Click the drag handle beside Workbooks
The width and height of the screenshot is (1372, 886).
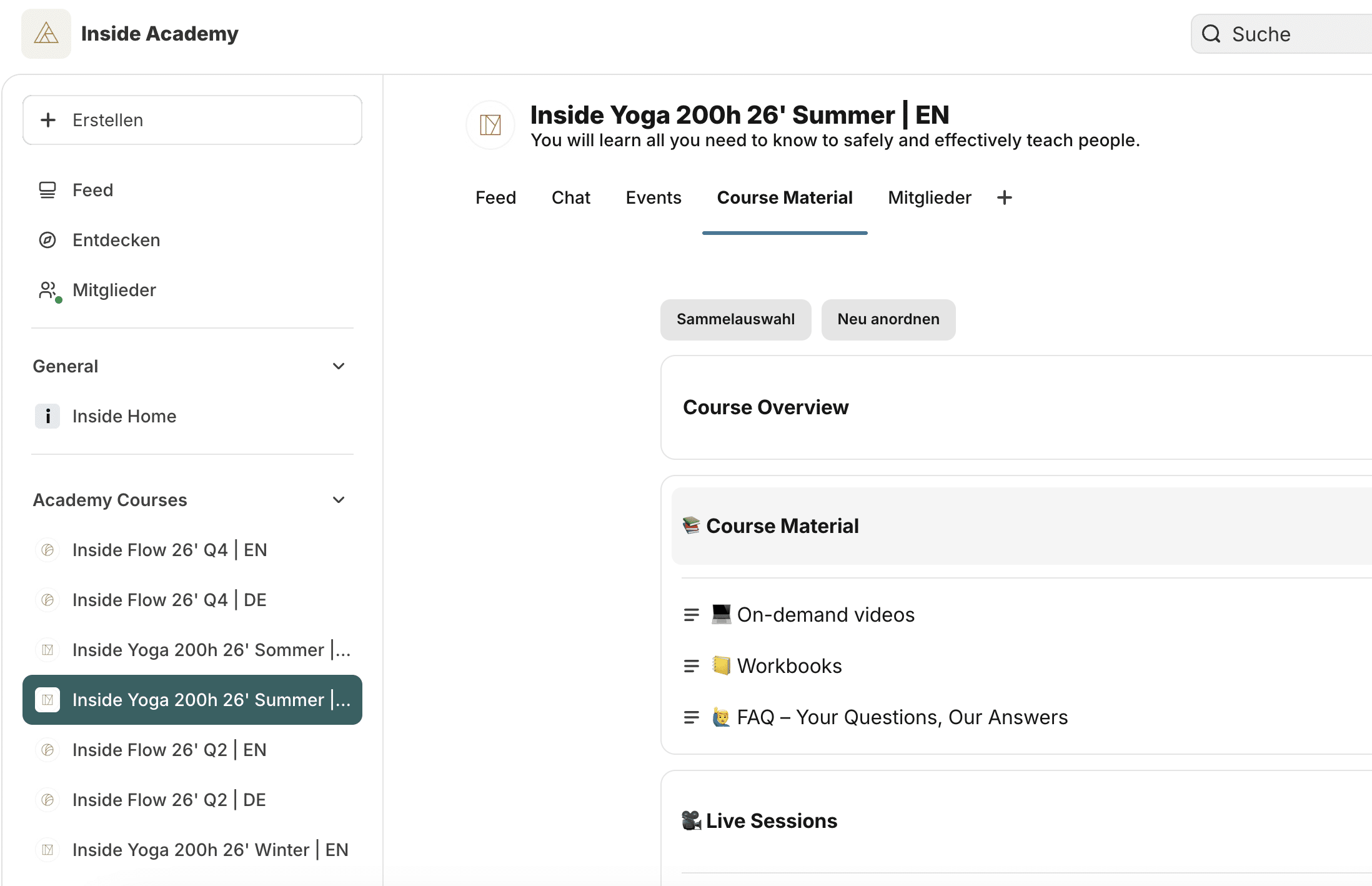(691, 666)
